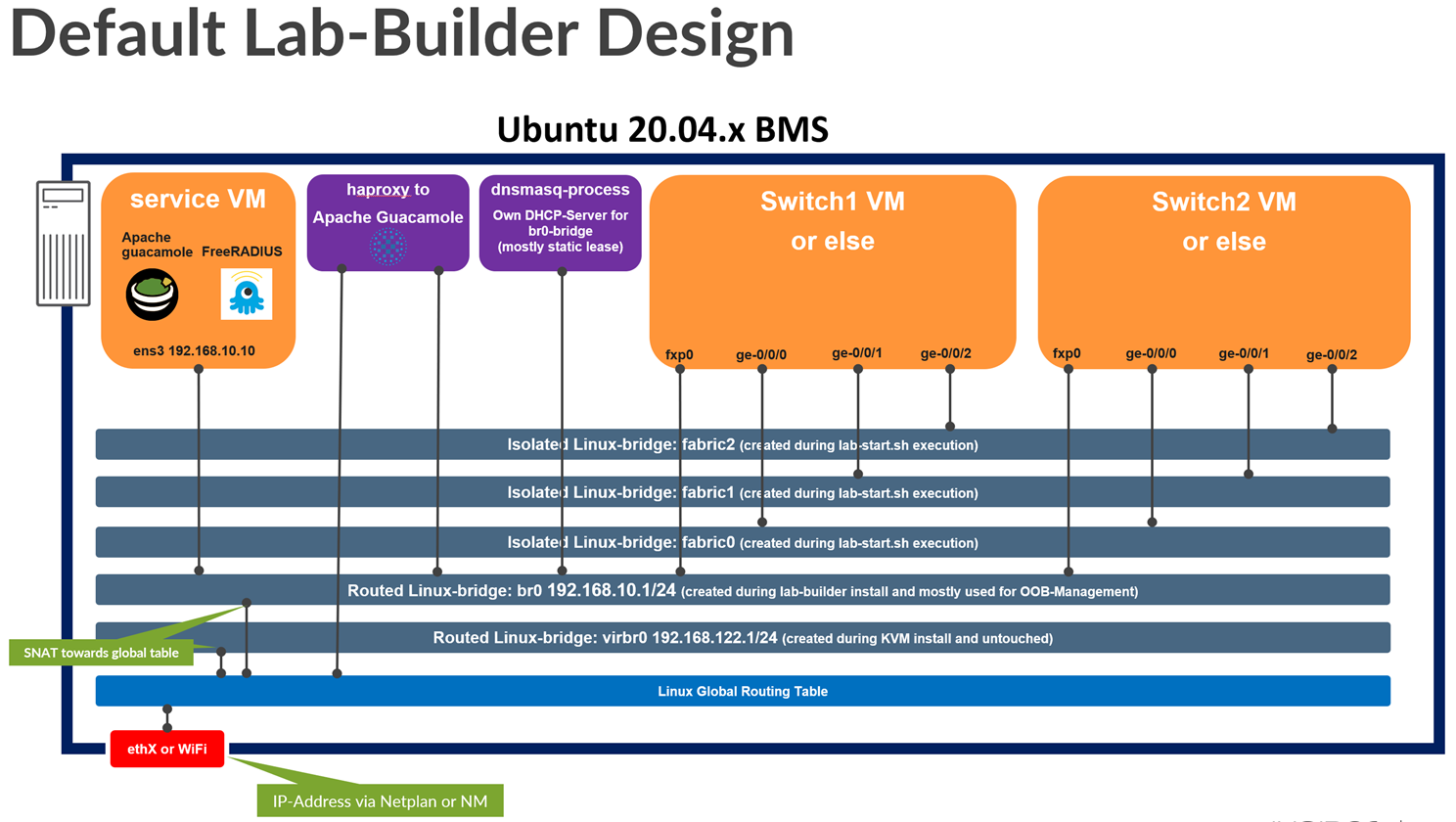This screenshot has height=822, width=1456.
Task: Select the red ethX or WiFi box
Action: click(166, 749)
